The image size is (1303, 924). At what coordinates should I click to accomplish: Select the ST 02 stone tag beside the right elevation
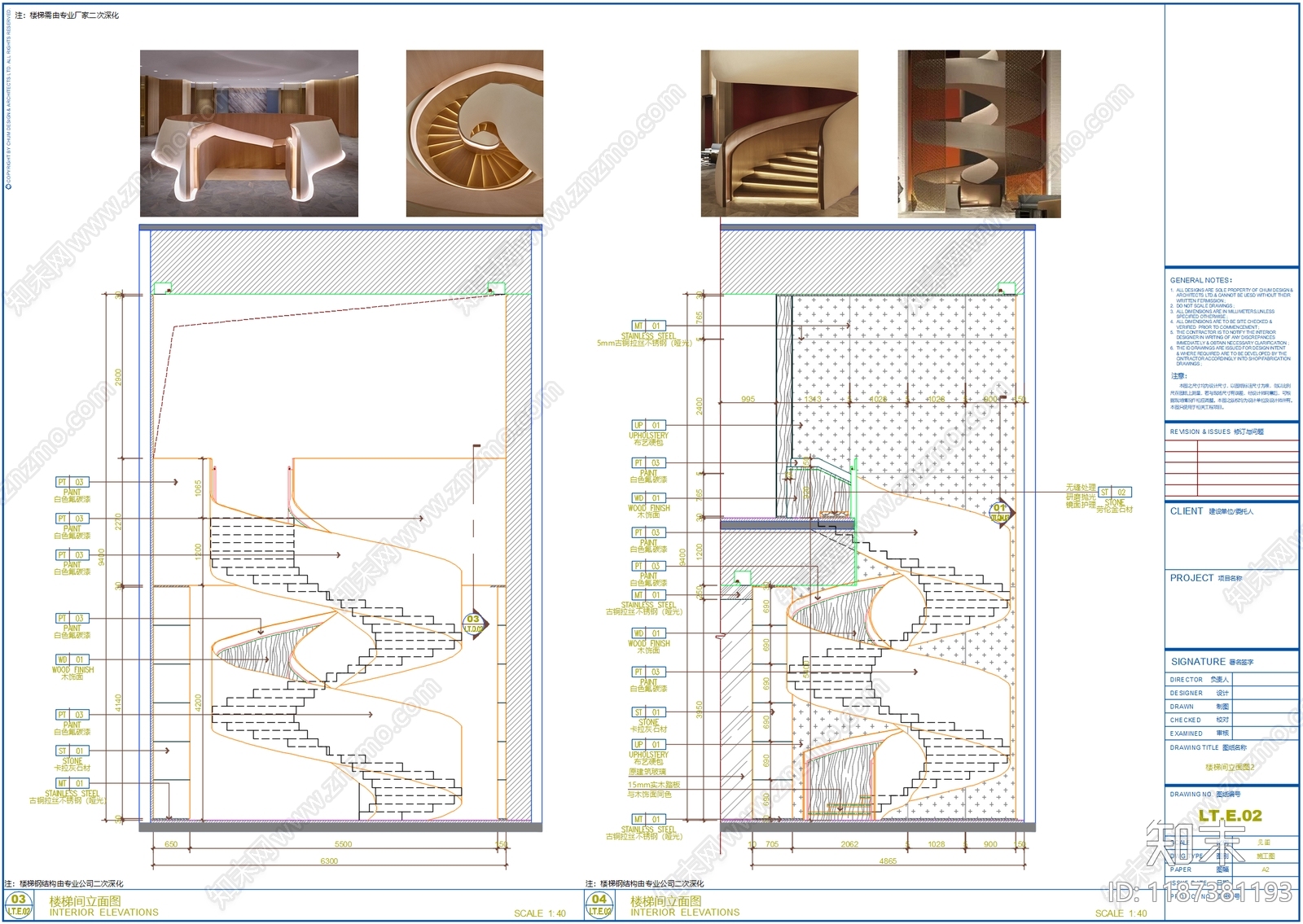(x=1114, y=493)
